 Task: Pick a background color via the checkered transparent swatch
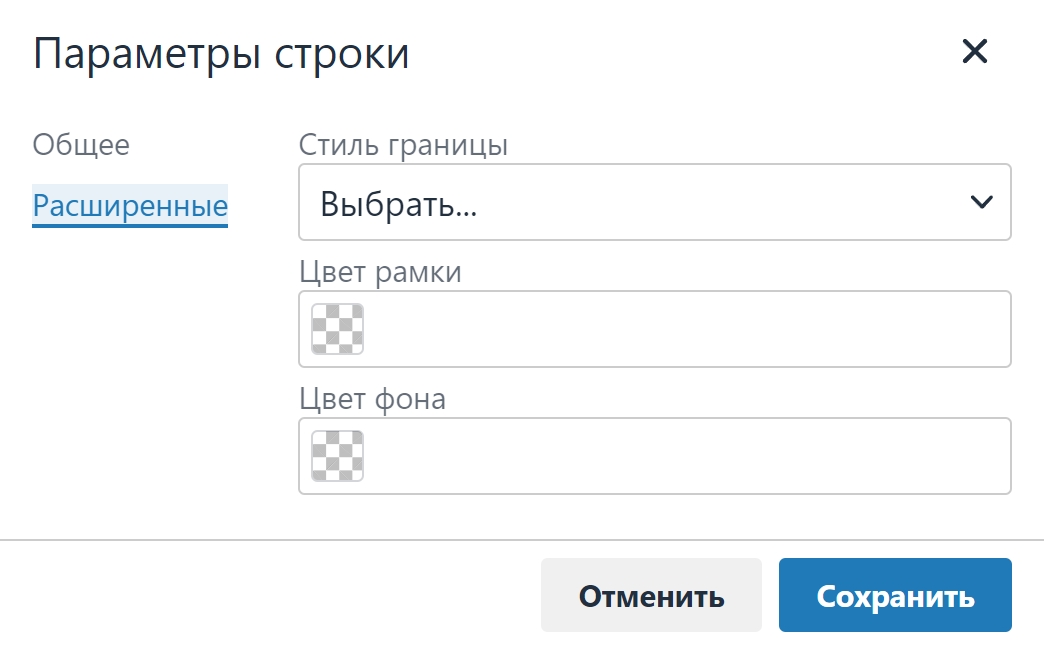point(338,456)
